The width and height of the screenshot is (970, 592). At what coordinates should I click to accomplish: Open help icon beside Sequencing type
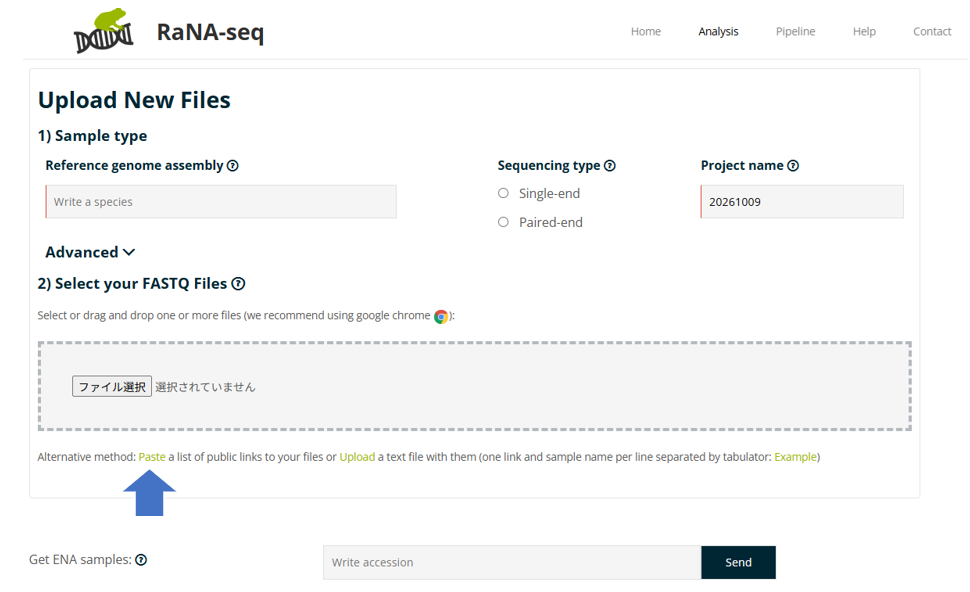609,166
